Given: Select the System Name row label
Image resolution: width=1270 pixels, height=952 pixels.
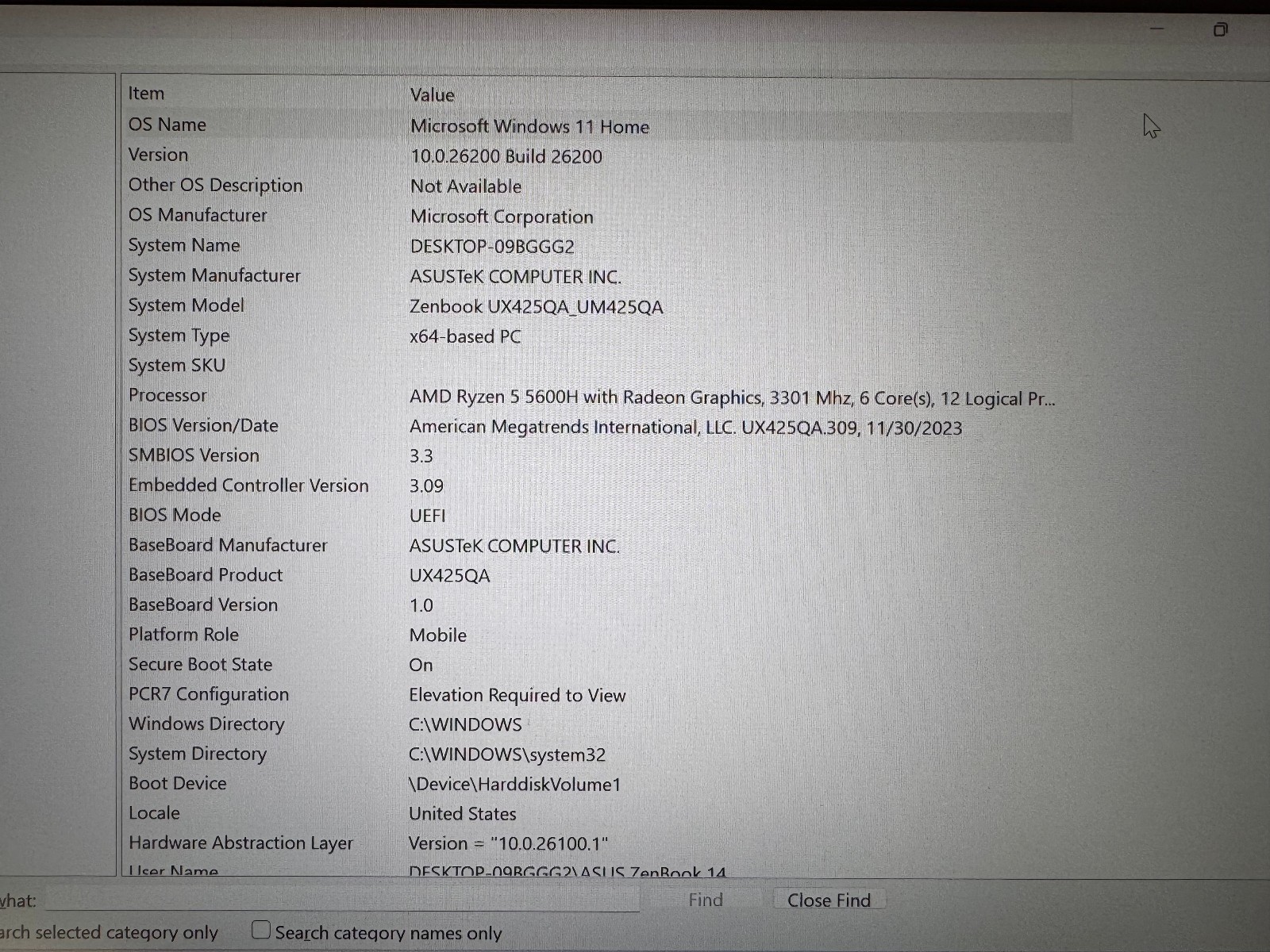Looking at the screenshot, I should tap(183, 245).
